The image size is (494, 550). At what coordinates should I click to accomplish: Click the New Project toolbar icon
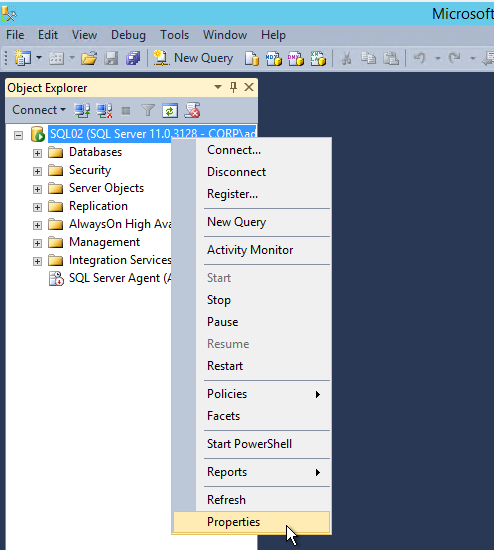click(22, 58)
